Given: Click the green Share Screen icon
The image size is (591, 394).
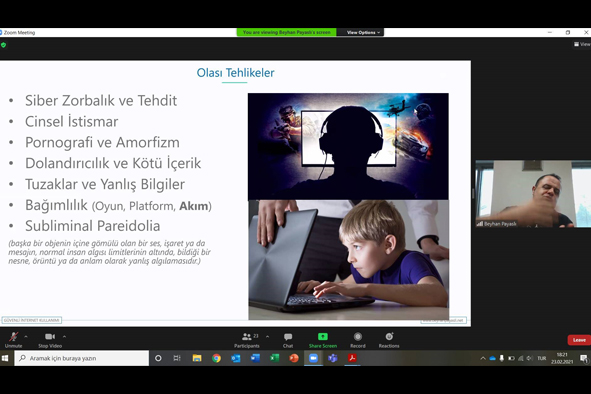Looking at the screenshot, I should tap(323, 337).
